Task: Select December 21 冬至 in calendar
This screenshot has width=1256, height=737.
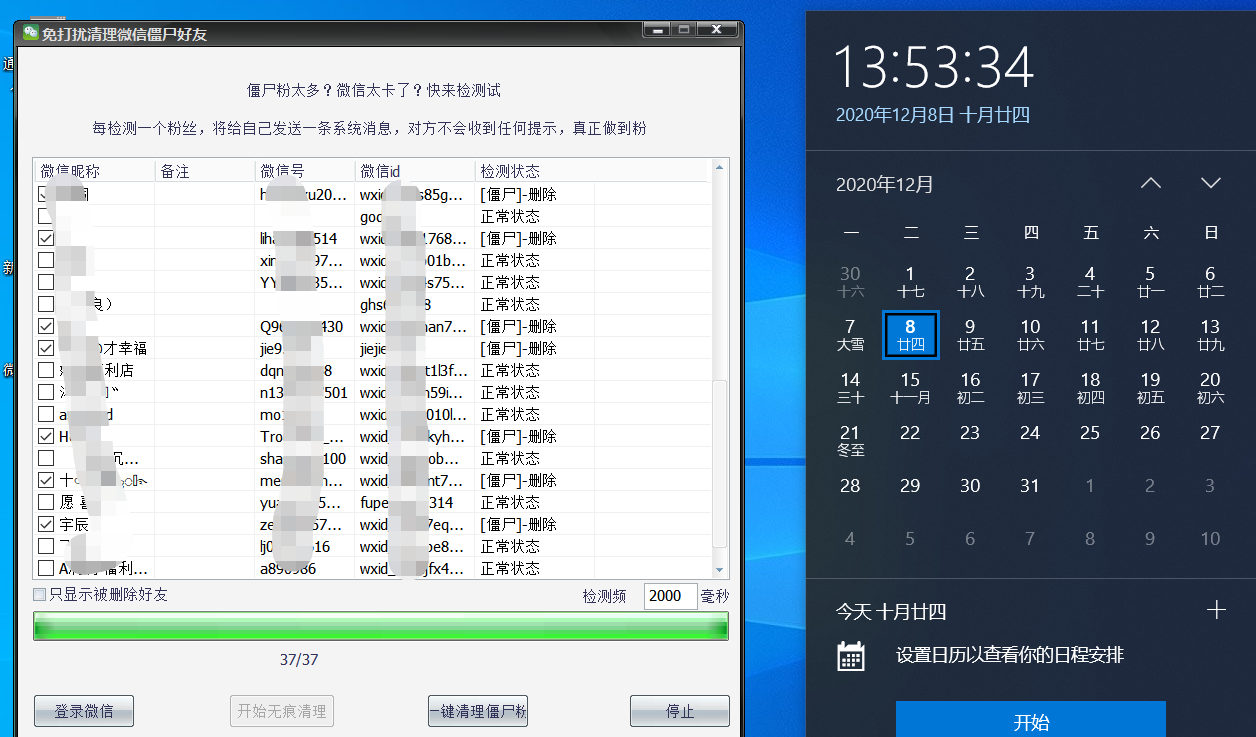Action: coord(851,440)
